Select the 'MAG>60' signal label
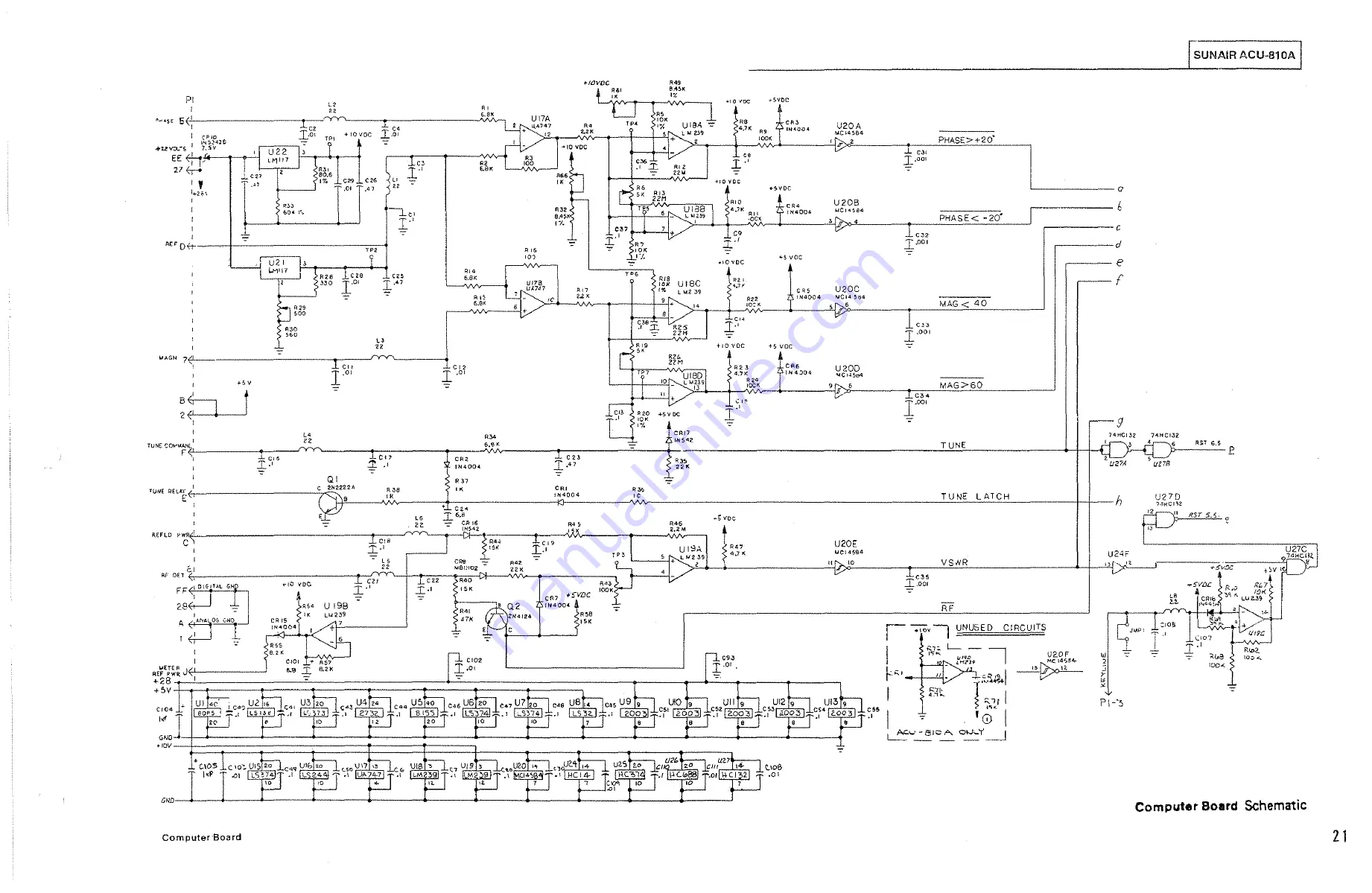Screen dimensions: 1372x893 961,385
